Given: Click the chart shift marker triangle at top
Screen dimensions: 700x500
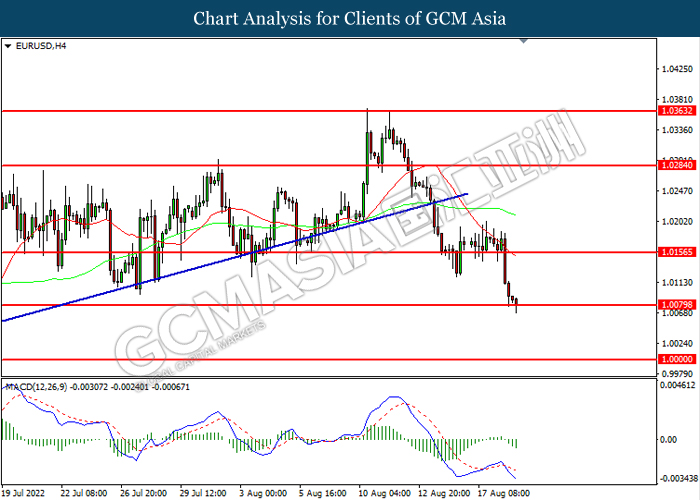Looking at the screenshot, I should [x=524, y=41].
